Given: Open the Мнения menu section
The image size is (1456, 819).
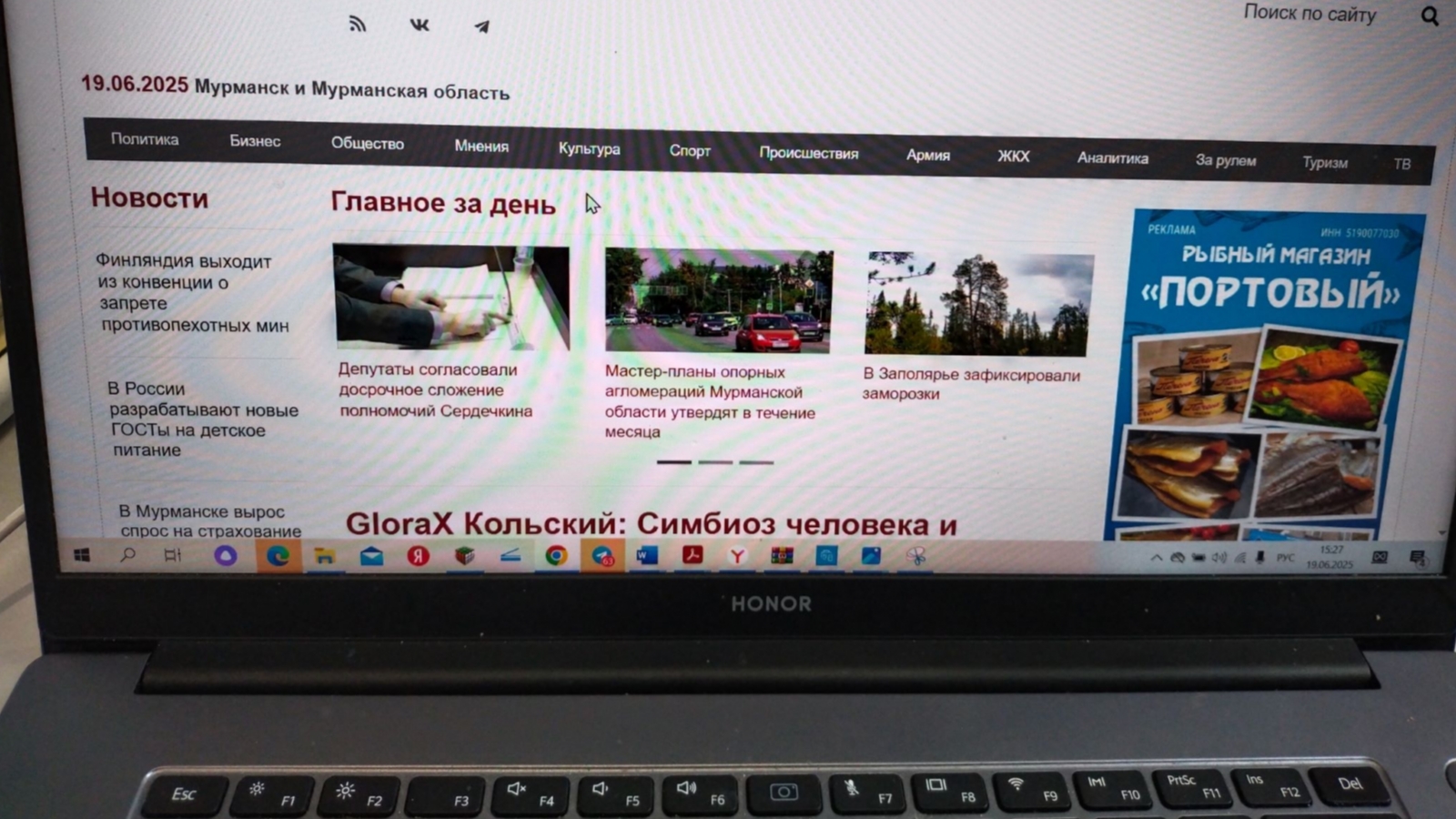Looking at the screenshot, I should [481, 146].
